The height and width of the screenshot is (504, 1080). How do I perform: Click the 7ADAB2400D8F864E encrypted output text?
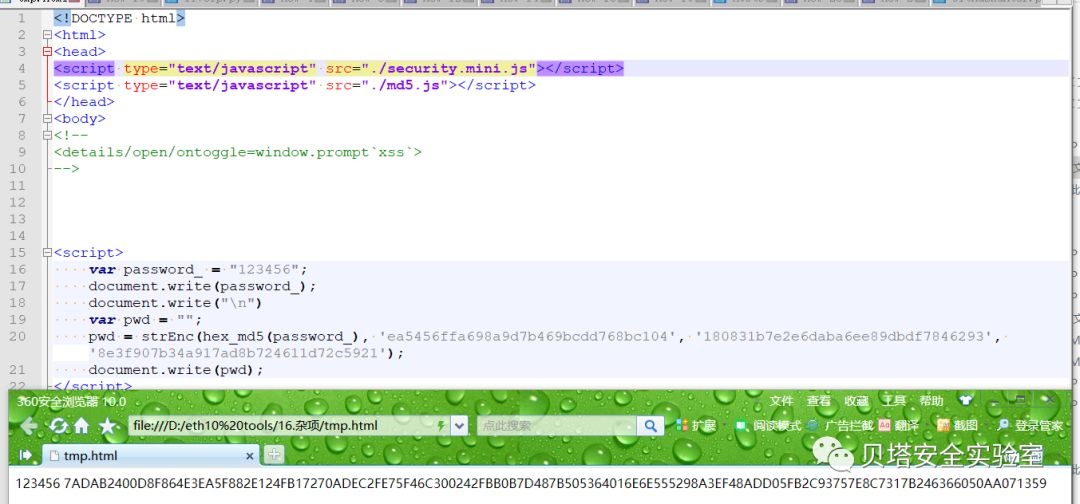555,483
